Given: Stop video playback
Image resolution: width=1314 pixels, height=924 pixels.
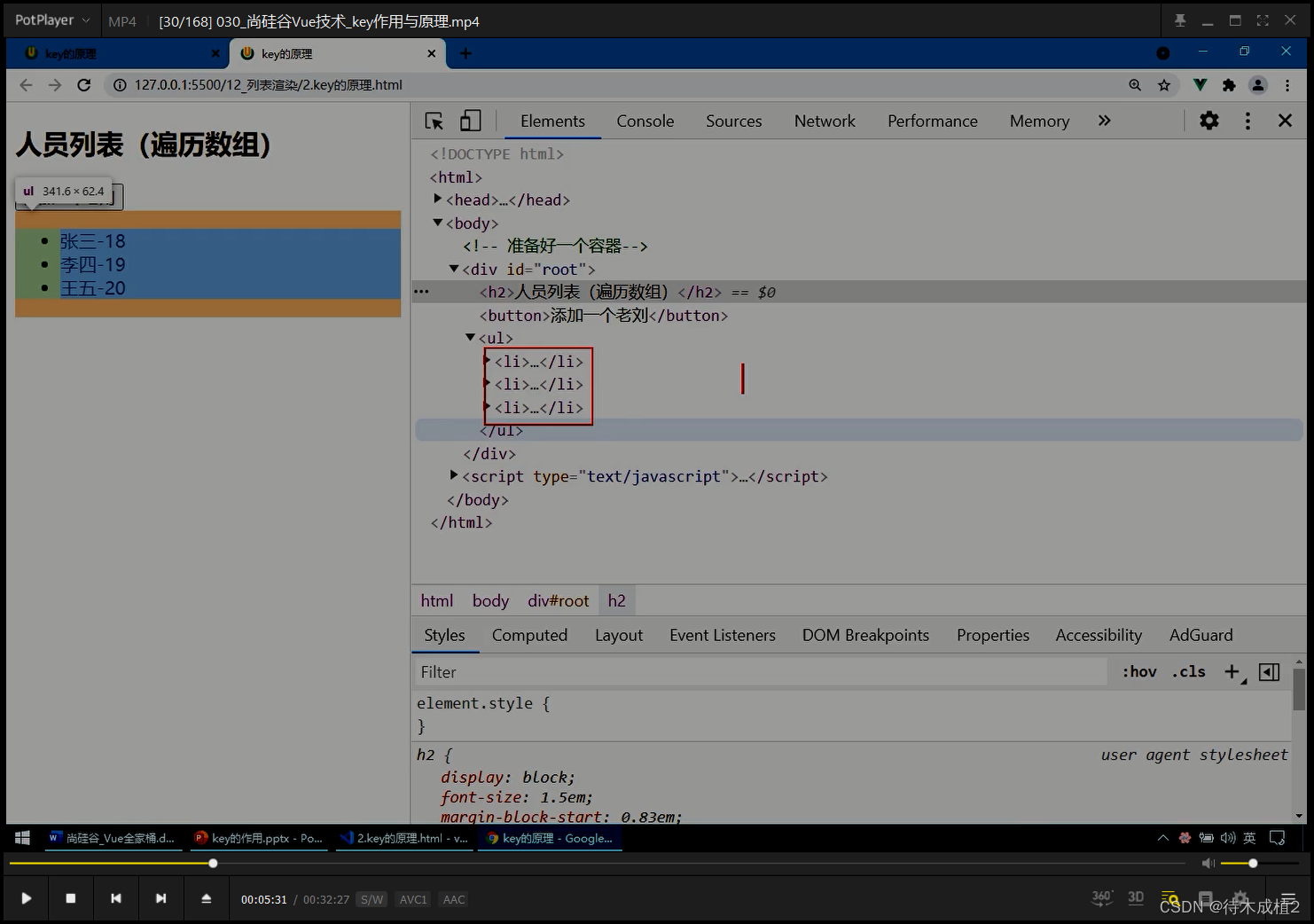Looking at the screenshot, I should [71, 898].
